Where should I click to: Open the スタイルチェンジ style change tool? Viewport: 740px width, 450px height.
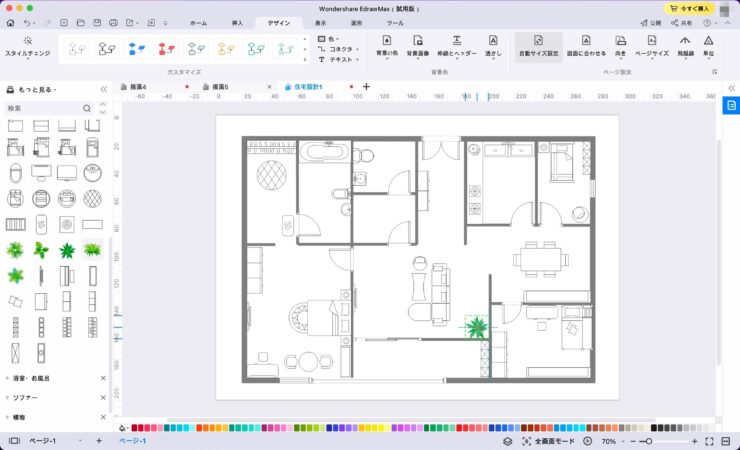click(28, 46)
